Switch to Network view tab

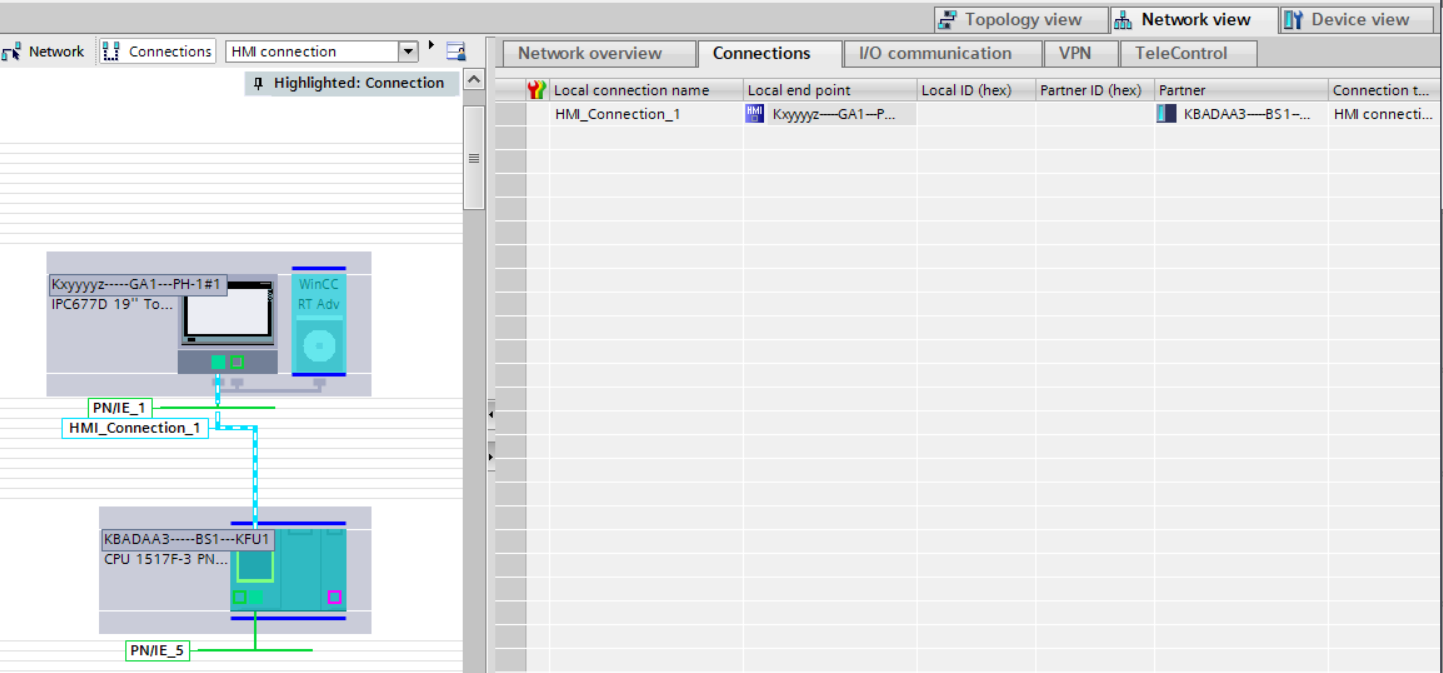click(x=1194, y=20)
